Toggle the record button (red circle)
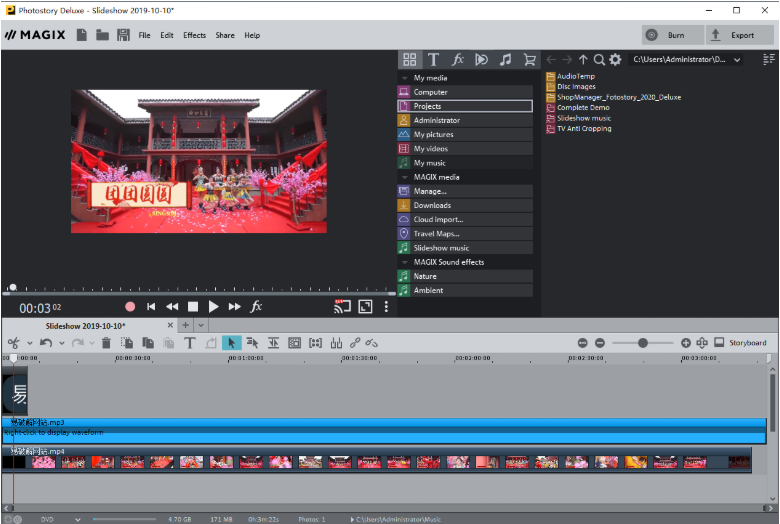Viewport: 780px width, 524px height. click(130, 307)
